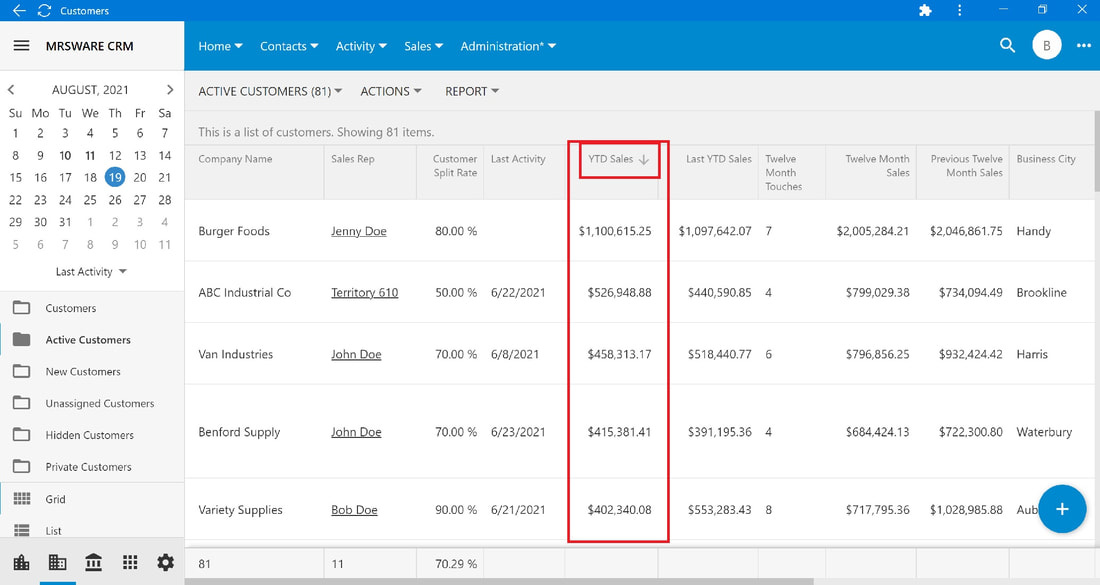1100x585 pixels.
Task: Click ABC Industrial Co company name
Action: (244, 292)
